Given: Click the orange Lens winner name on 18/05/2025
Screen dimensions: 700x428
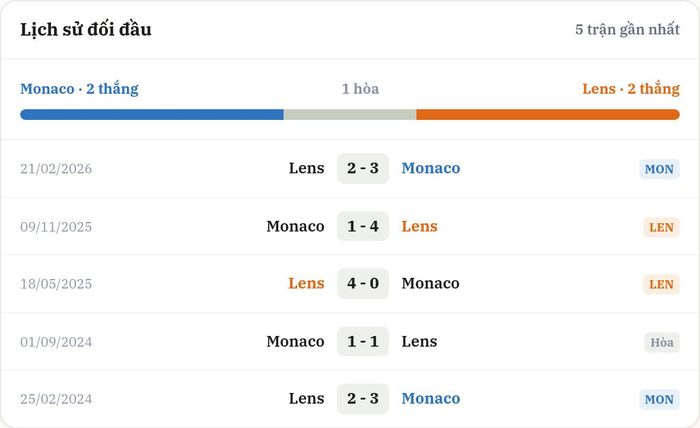Looking at the screenshot, I should pyautogui.click(x=306, y=283).
